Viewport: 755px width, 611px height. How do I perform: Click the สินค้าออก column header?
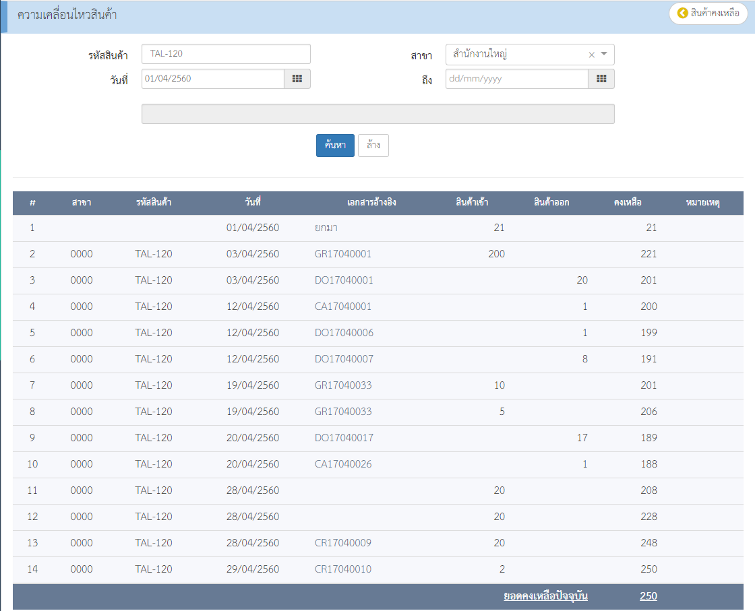551,202
